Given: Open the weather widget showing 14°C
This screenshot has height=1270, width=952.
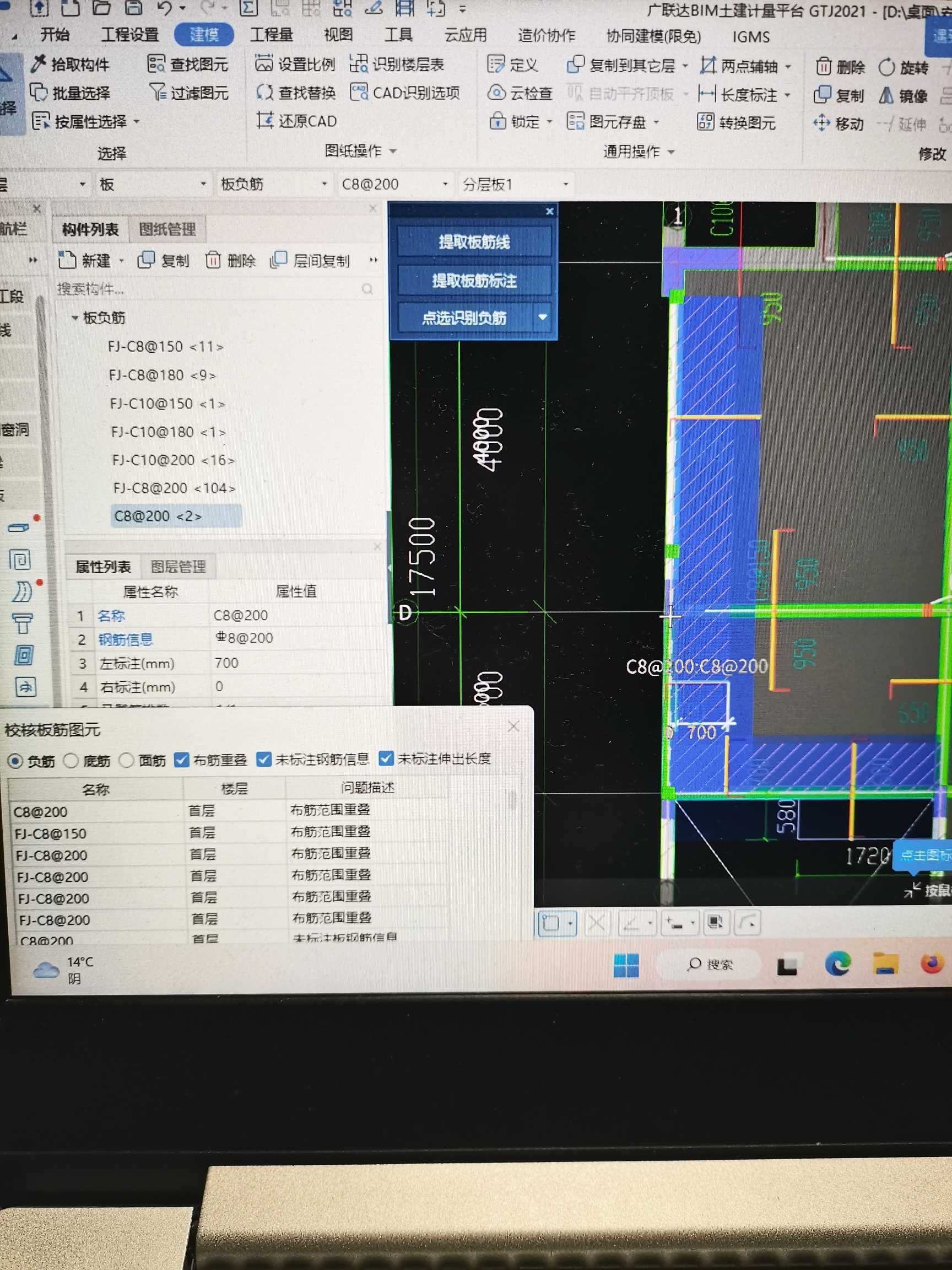Looking at the screenshot, I should 64,970.
